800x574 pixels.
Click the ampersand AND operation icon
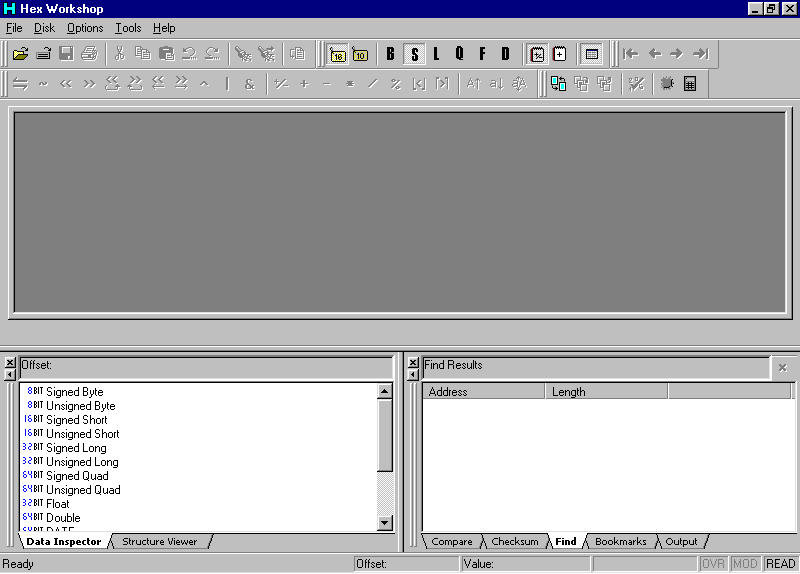[249, 84]
